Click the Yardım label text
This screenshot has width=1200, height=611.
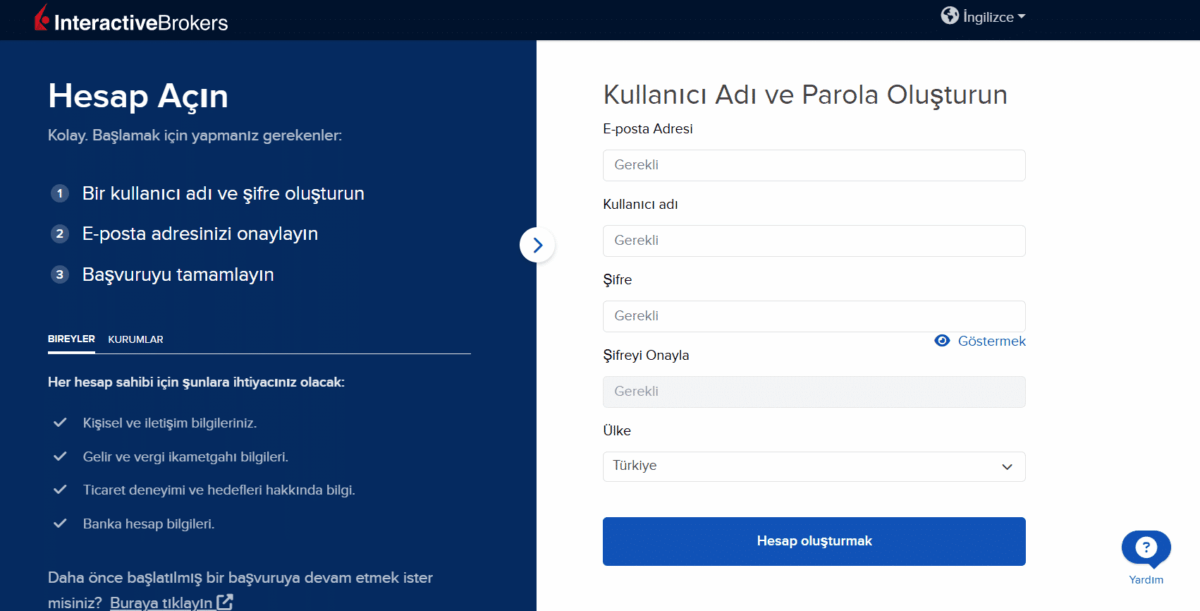click(1146, 580)
